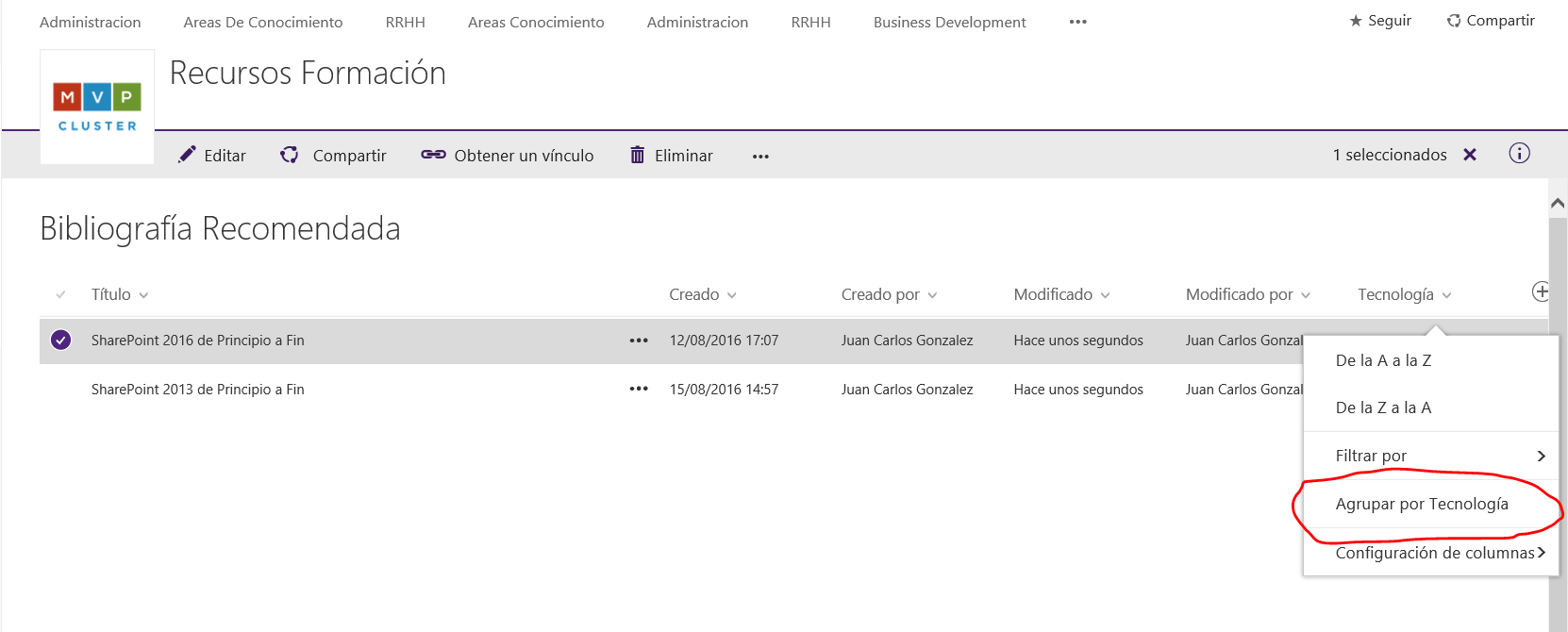Go to first Administracion nav link

[91, 22]
